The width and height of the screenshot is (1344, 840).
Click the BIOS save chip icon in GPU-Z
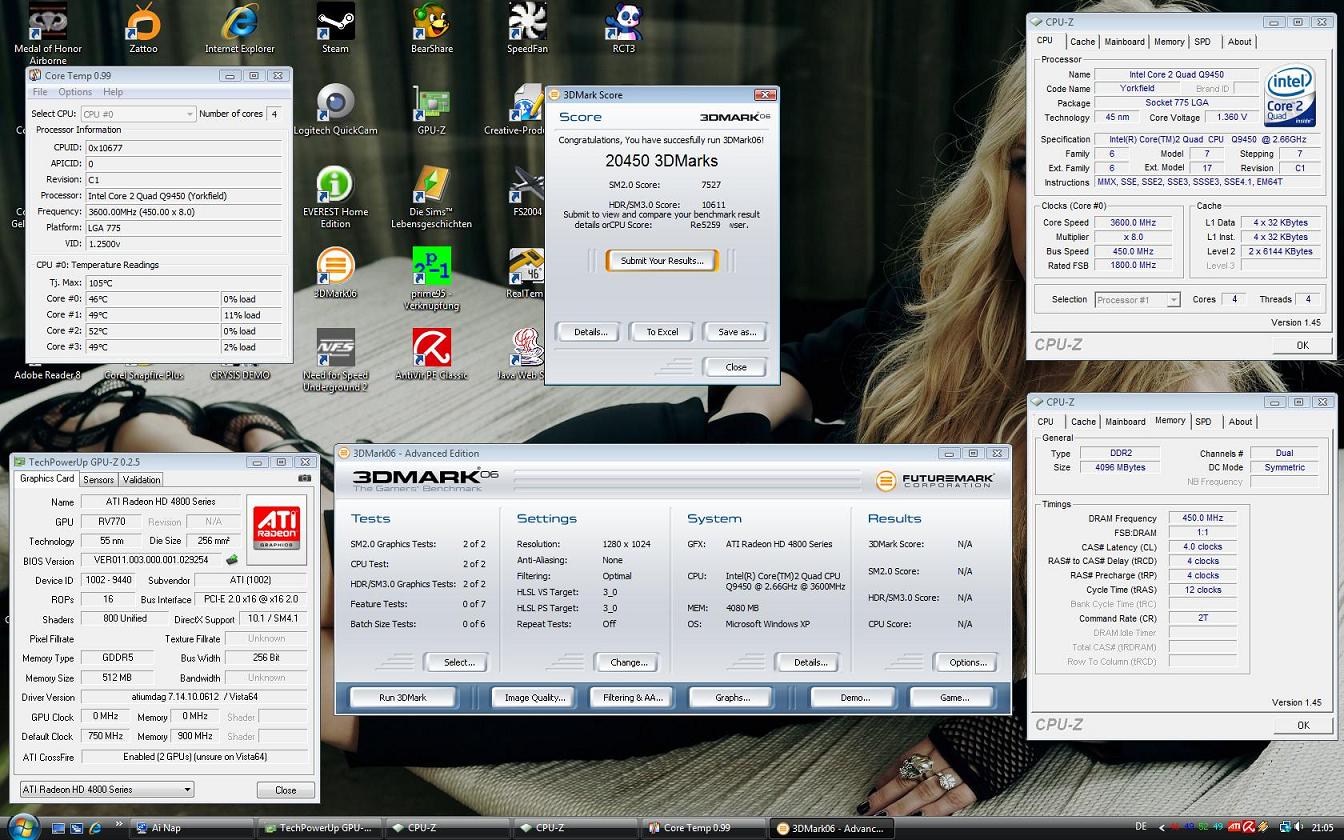(232, 560)
